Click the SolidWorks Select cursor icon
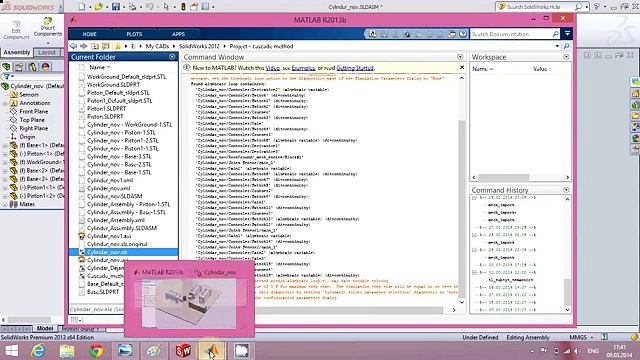Image resolution: width=640 pixels, height=360 pixels. tap(166, 7)
